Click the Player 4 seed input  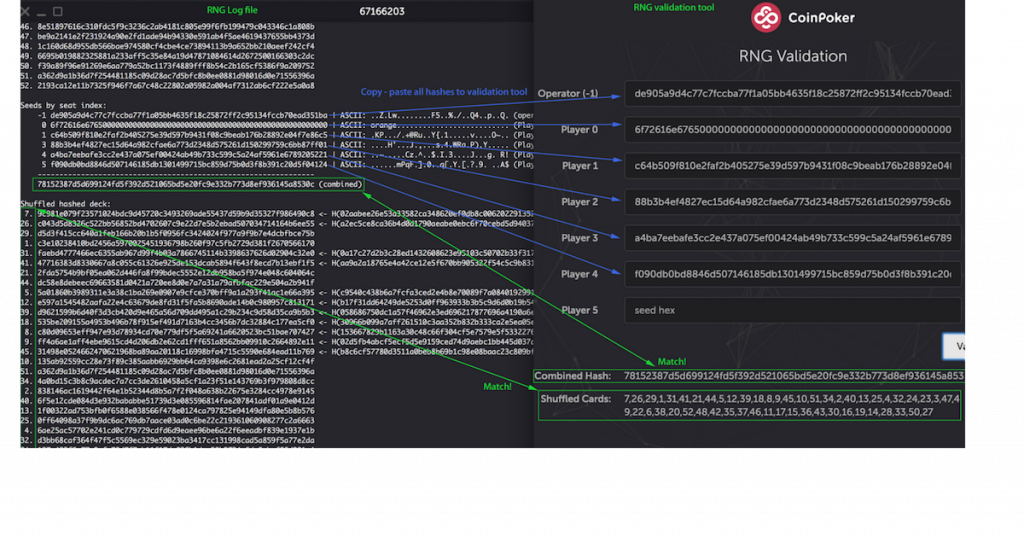click(793, 274)
